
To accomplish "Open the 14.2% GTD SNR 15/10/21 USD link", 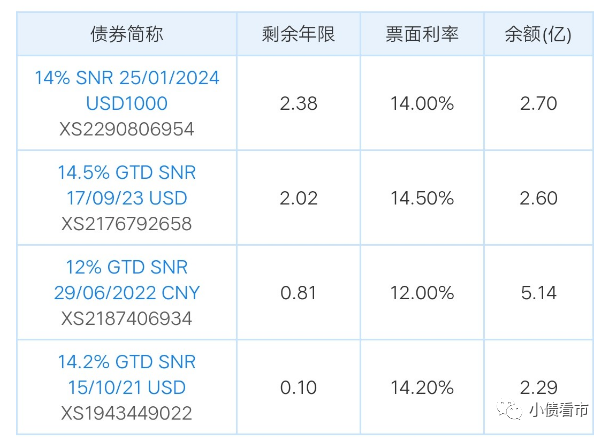I will [x=127, y=375].
